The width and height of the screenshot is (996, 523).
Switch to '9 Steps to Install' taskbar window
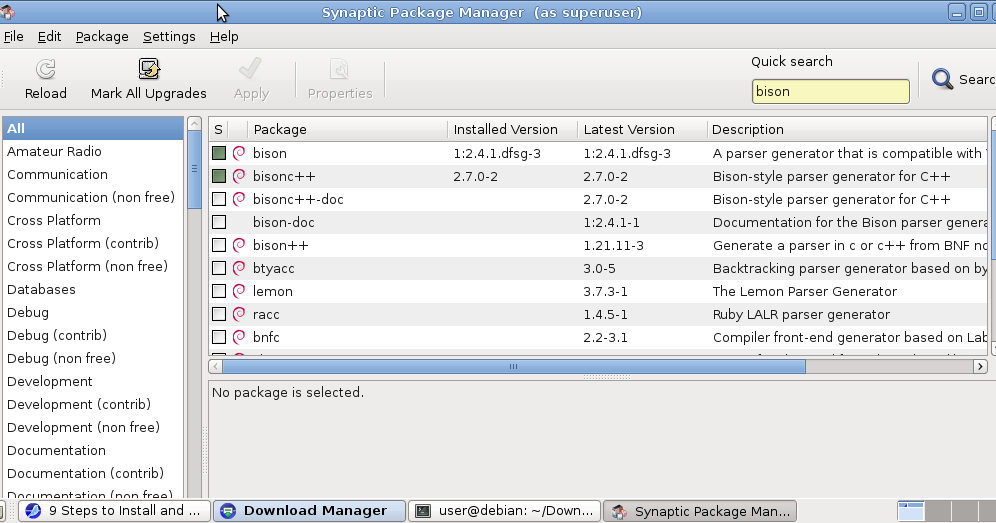pos(114,511)
